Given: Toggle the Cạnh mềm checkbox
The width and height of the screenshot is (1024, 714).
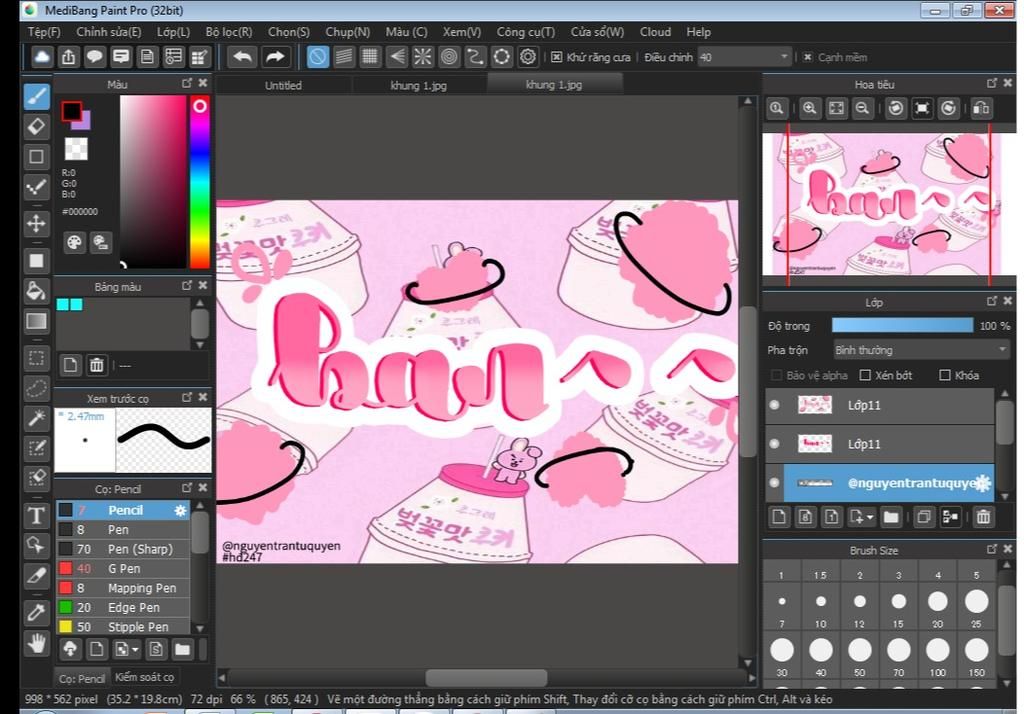Looking at the screenshot, I should pyautogui.click(x=808, y=57).
